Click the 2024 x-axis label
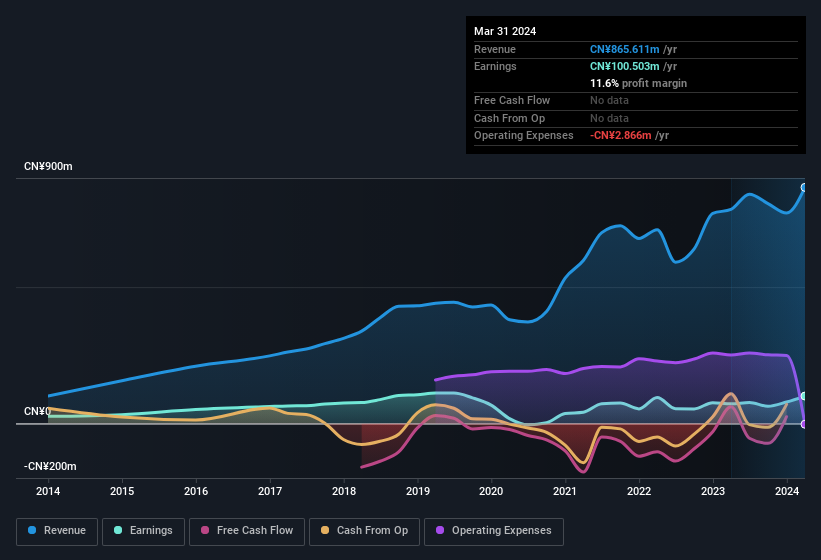Viewport: 821px width, 560px height. pyautogui.click(x=786, y=491)
